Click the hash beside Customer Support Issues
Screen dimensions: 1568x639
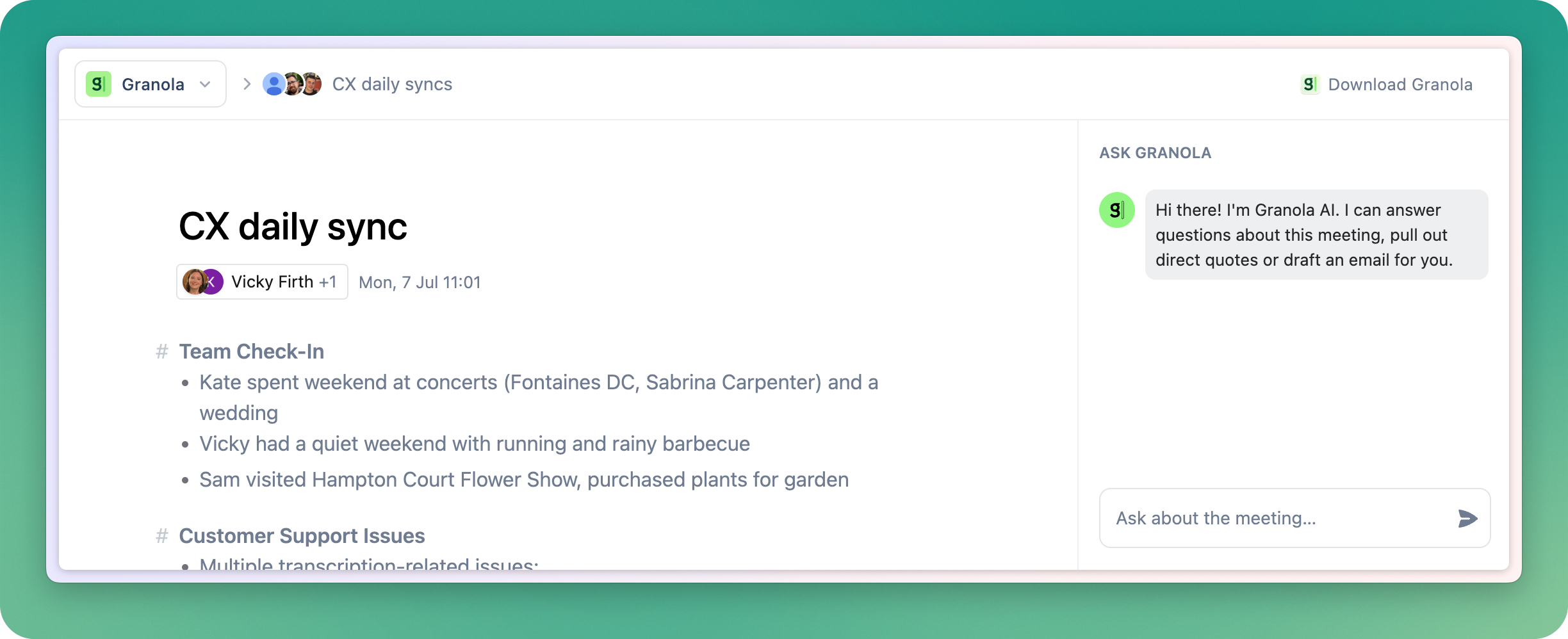pyautogui.click(x=162, y=536)
